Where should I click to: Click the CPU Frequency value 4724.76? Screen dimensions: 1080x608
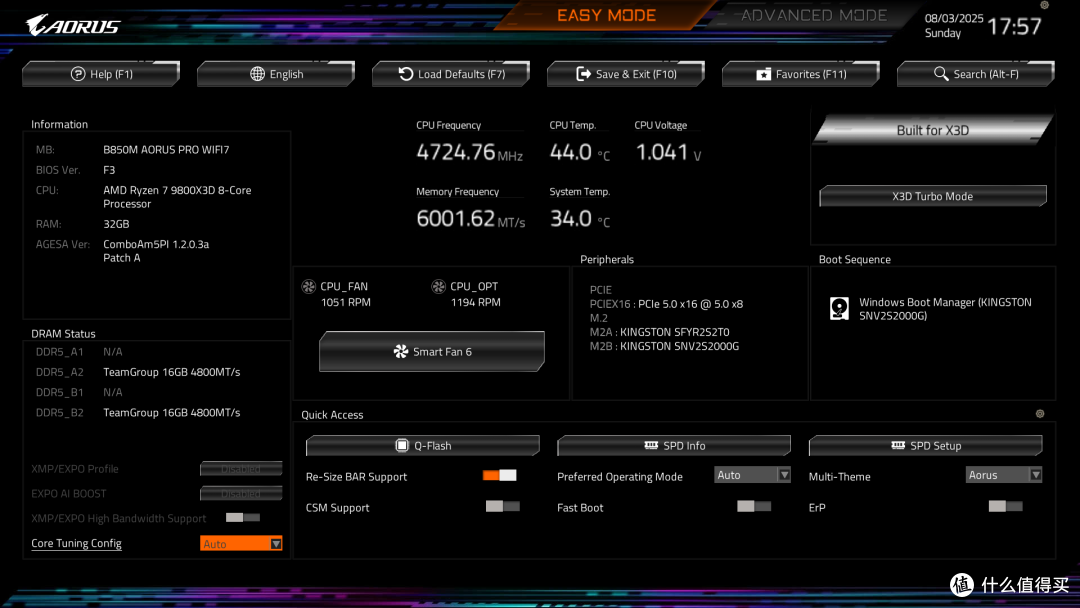456,152
